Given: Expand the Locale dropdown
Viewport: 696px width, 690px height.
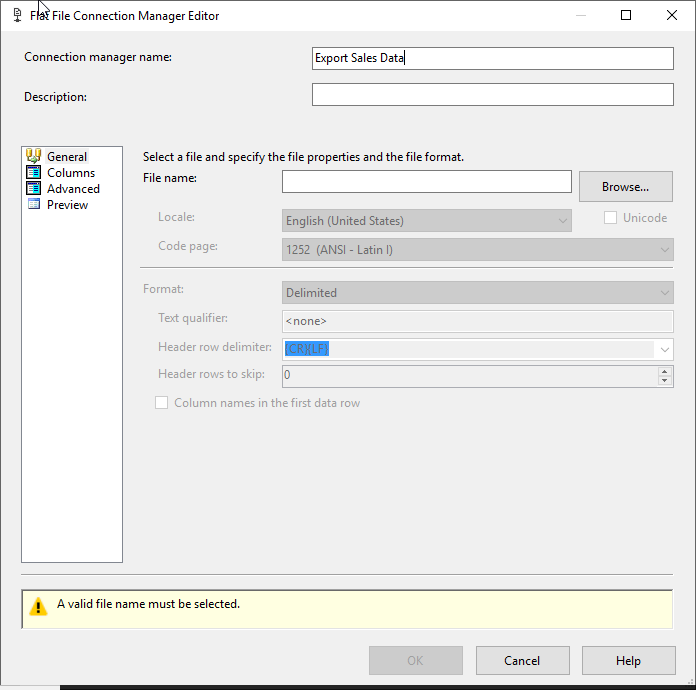Looking at the screenshot, I should coord(562,221).
